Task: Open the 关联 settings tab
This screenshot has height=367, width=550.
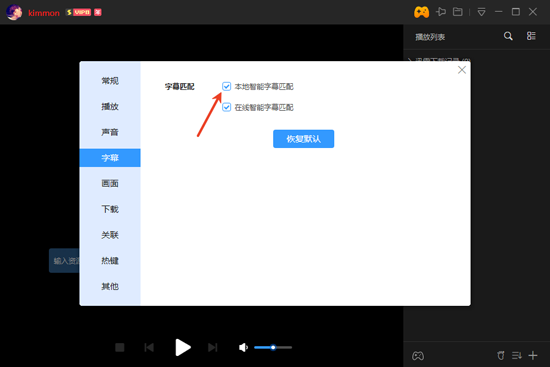Action: click(x=110, y=235)
